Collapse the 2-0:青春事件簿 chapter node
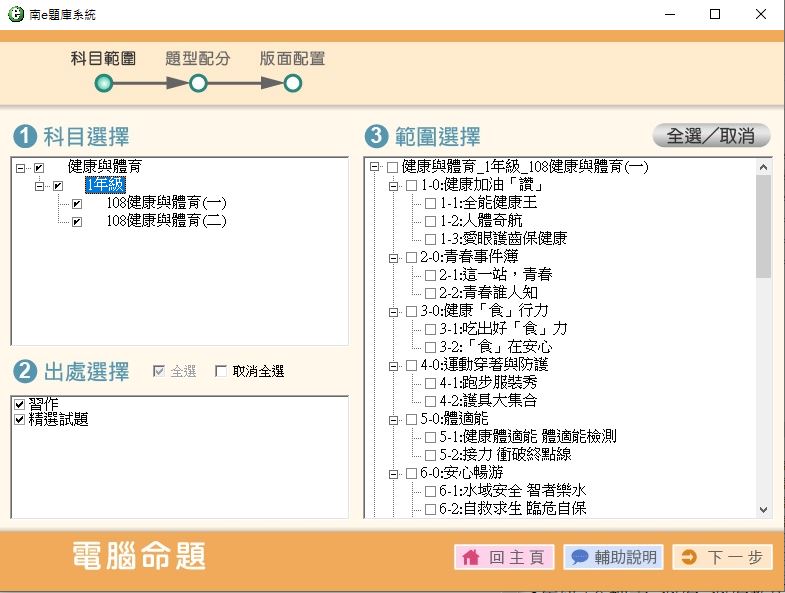This screenshot has width=785, height=593. coord(393,257)
